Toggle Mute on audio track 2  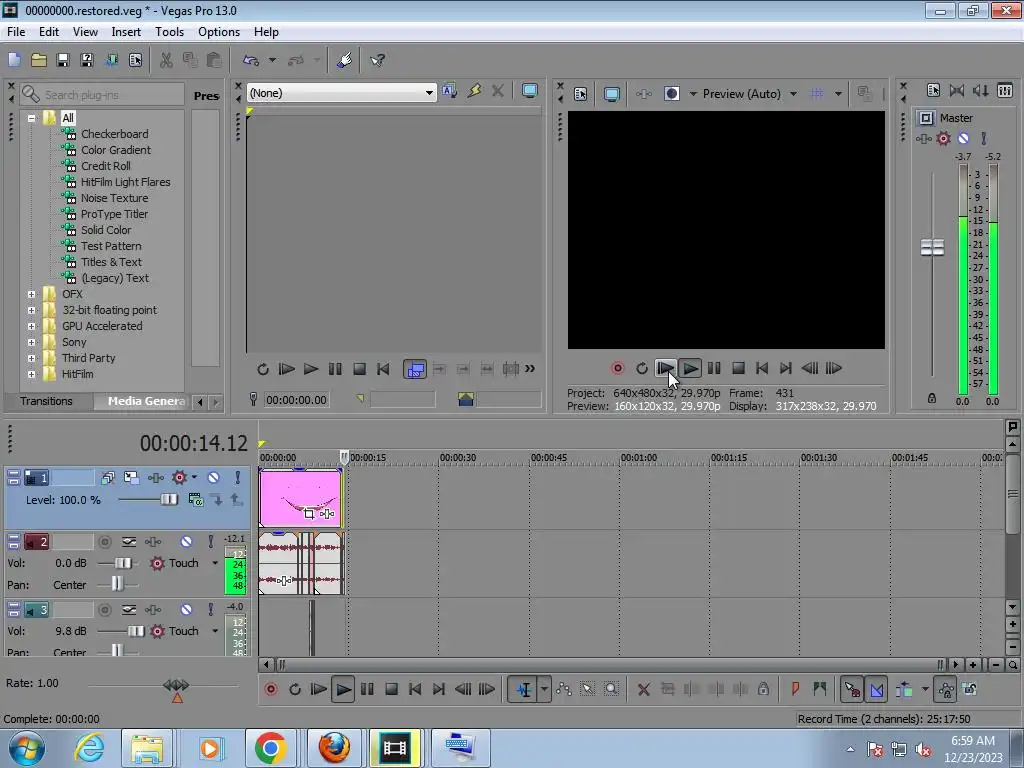point(186,542)
